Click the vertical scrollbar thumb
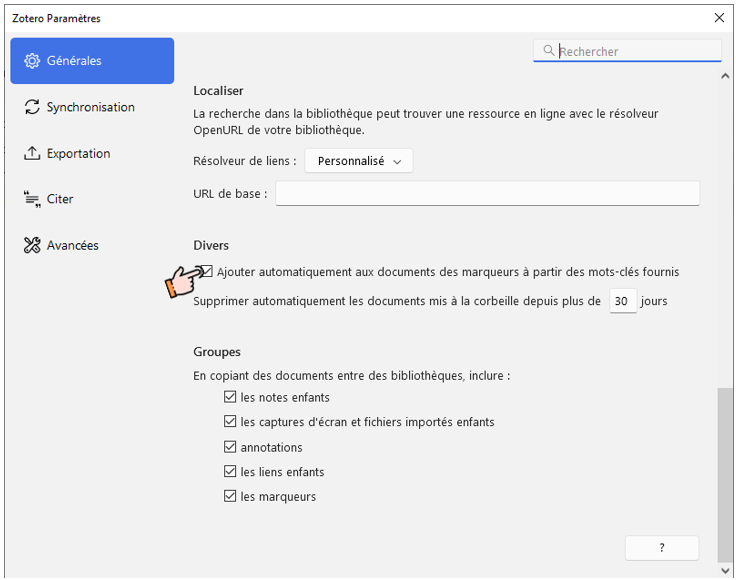This screenshot has height=580, width=736. pyautogui.click(x=725, y=475)
